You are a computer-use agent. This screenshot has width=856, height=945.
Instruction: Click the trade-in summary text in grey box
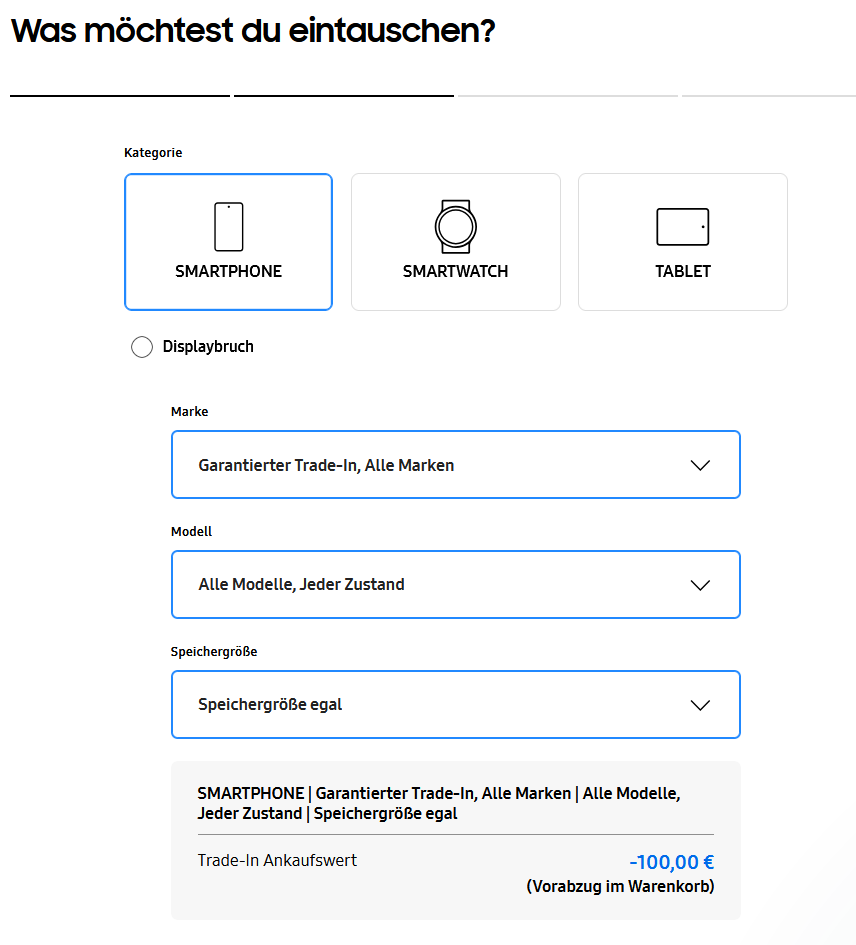(x=438, y=803)
